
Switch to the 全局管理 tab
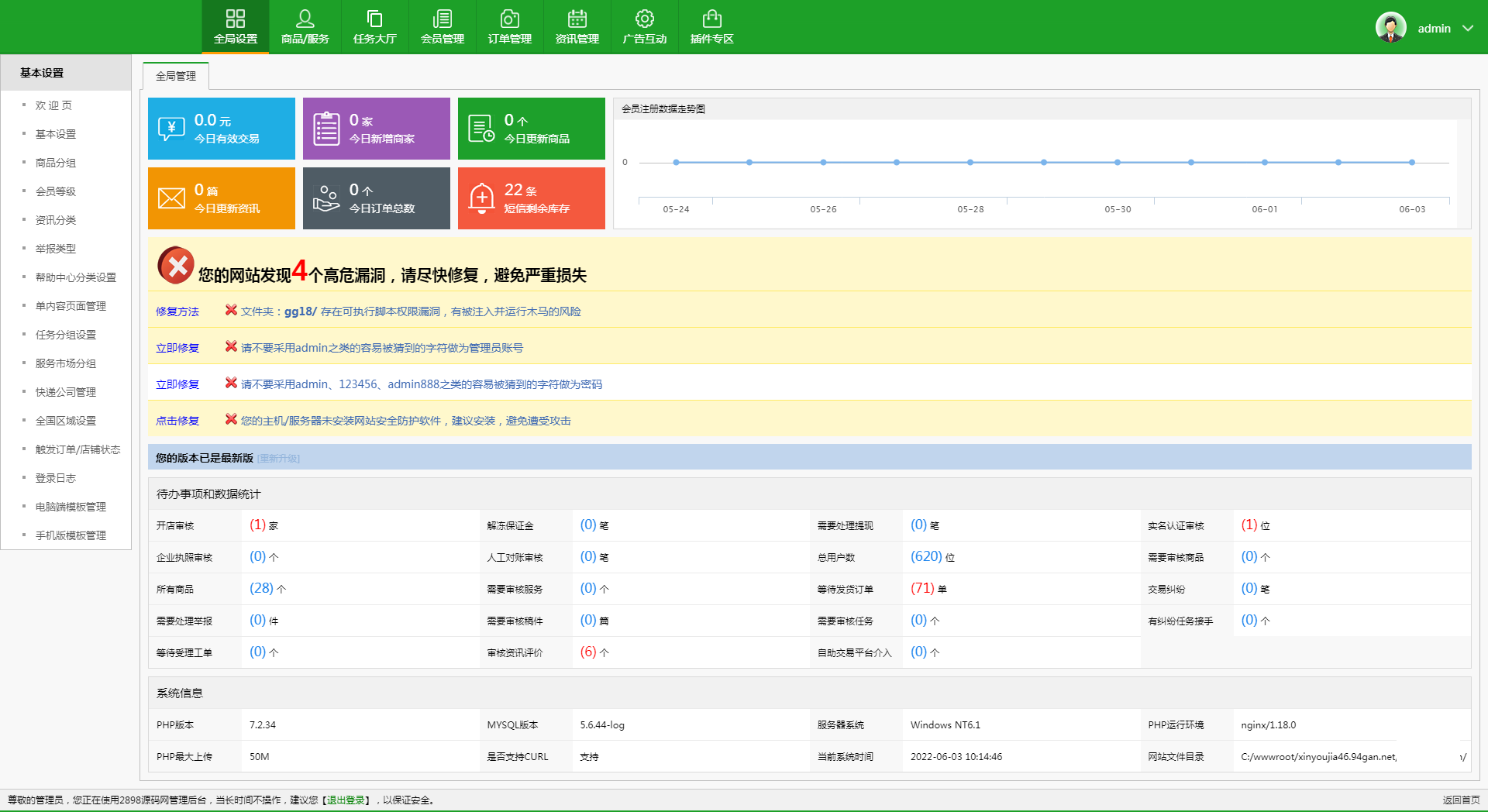coord(176,76)
